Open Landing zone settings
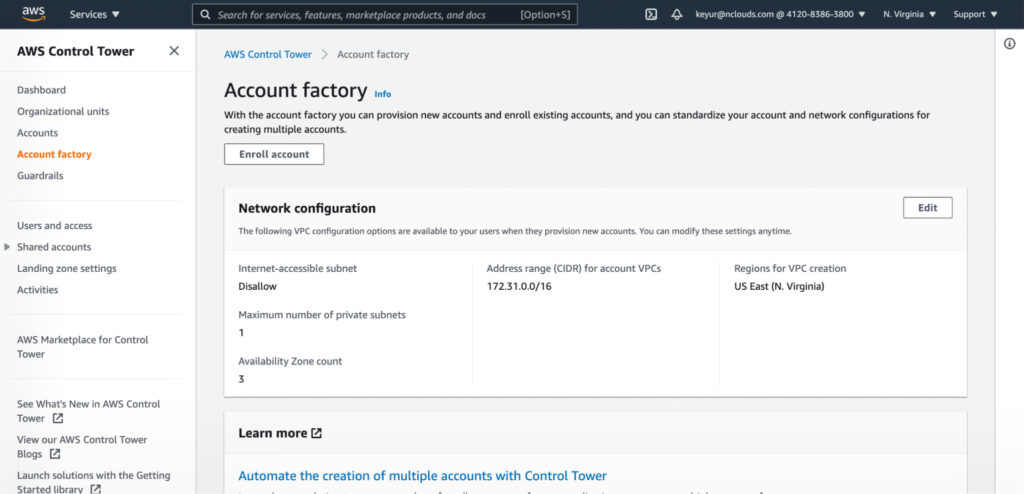This screenshot has width=1024, height=494. pyautogui.click(x=67, y=269)
